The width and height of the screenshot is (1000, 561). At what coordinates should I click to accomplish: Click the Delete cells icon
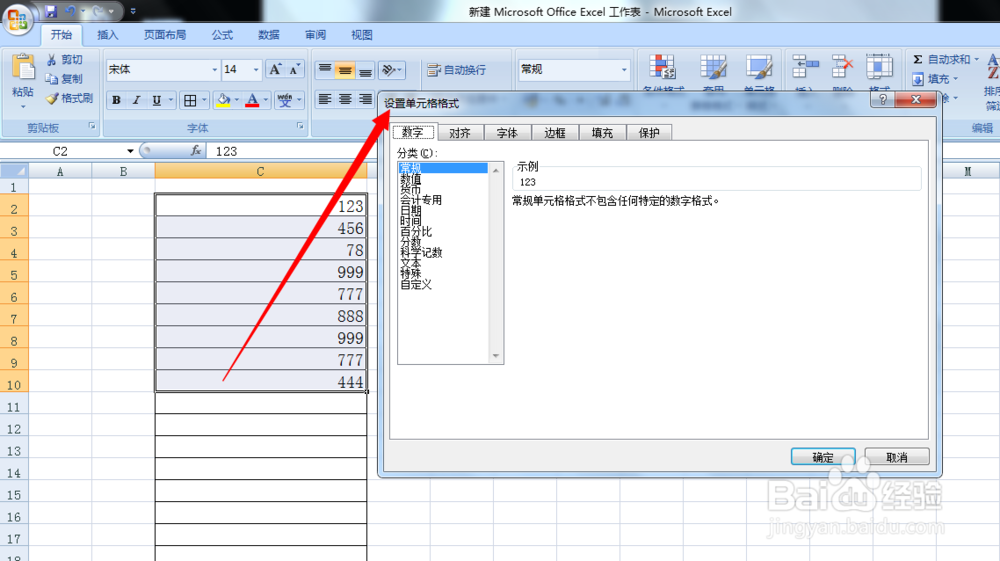click(x=842, y=66)
